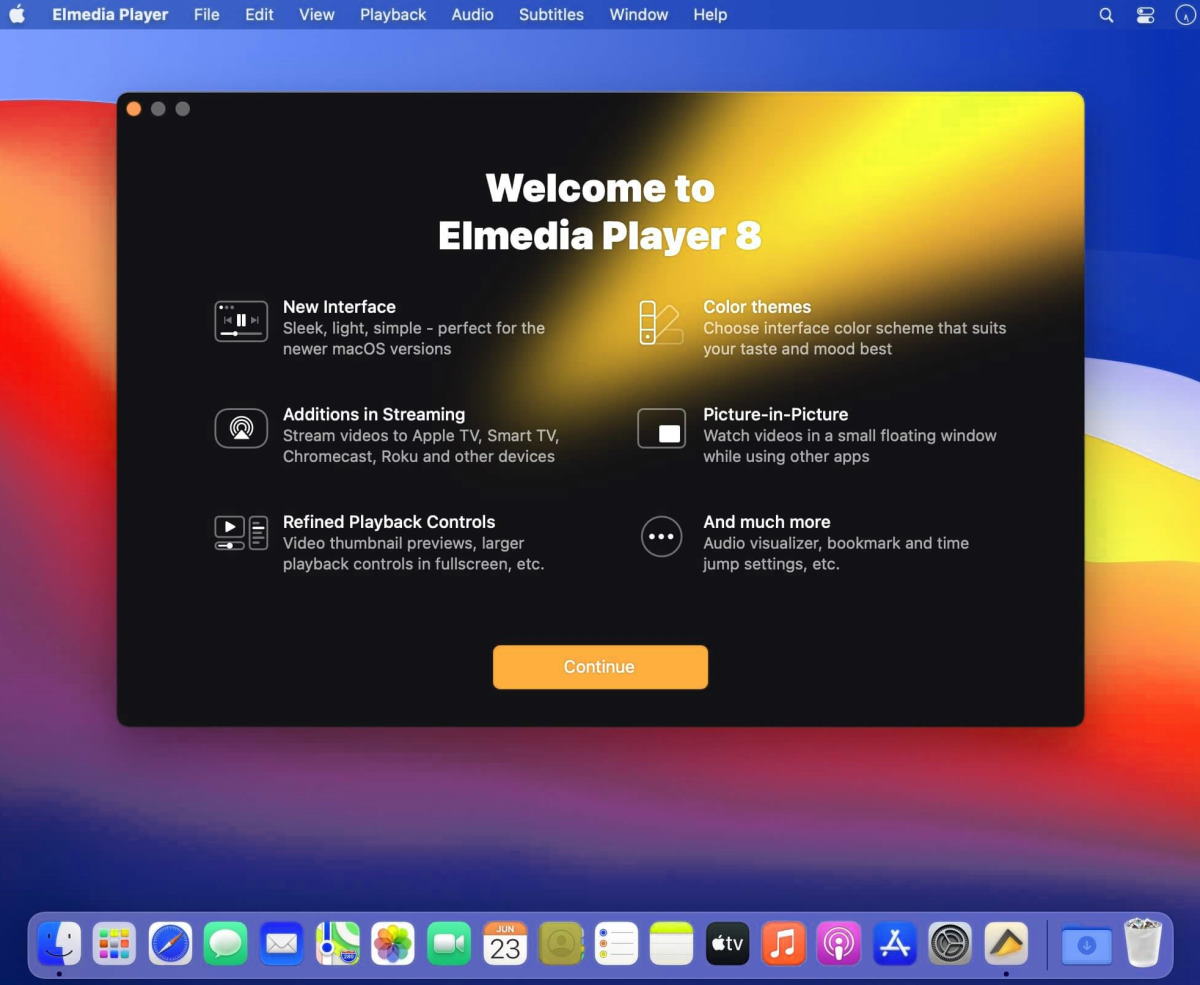Image resolution: width=1200 pixels, height=985 pixels.
Task: Open the Apple menu
Action: pos(17,15)
